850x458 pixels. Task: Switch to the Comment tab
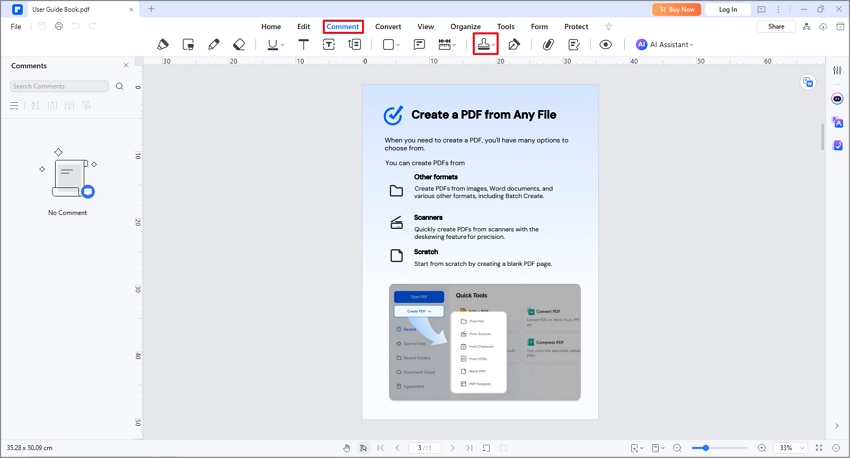[343, 27]
